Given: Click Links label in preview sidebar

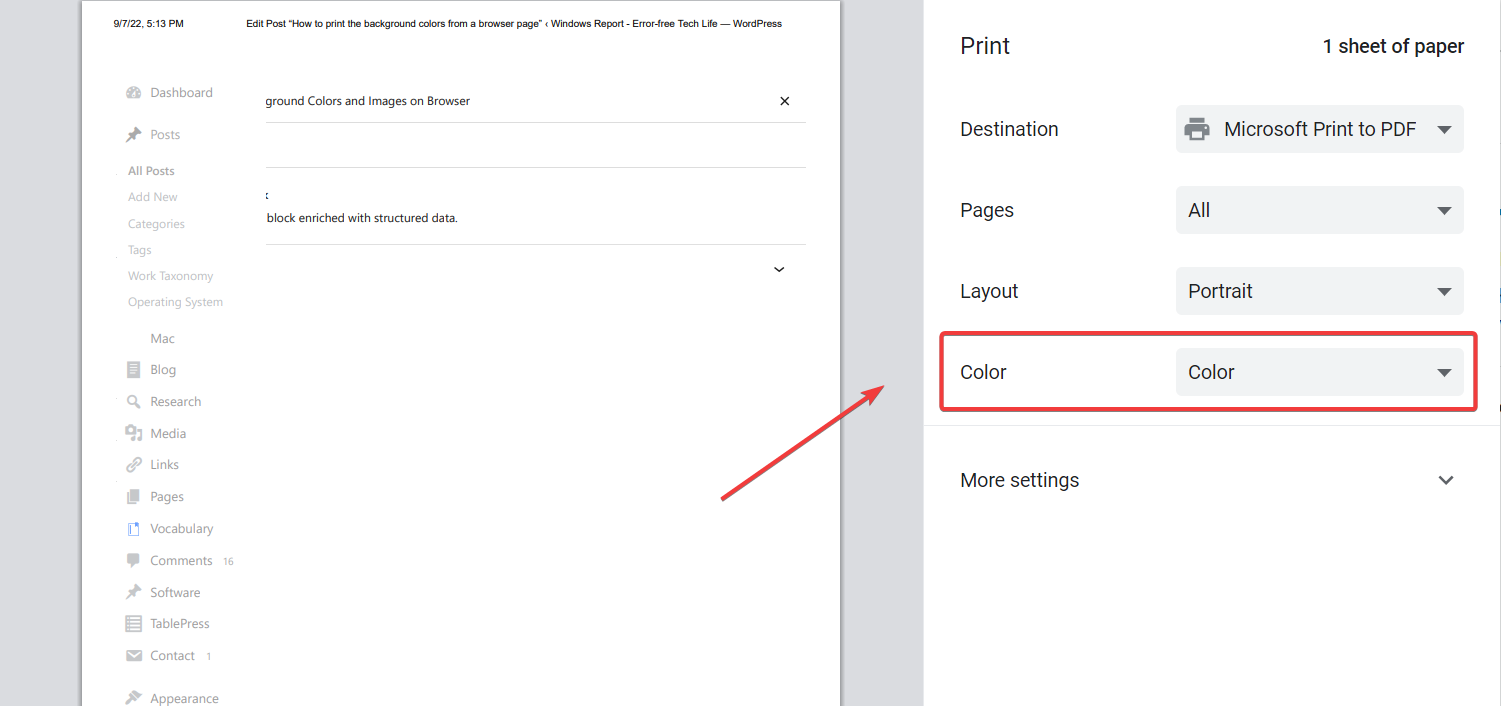Looking at the screenshot, I should click(165, 465).
